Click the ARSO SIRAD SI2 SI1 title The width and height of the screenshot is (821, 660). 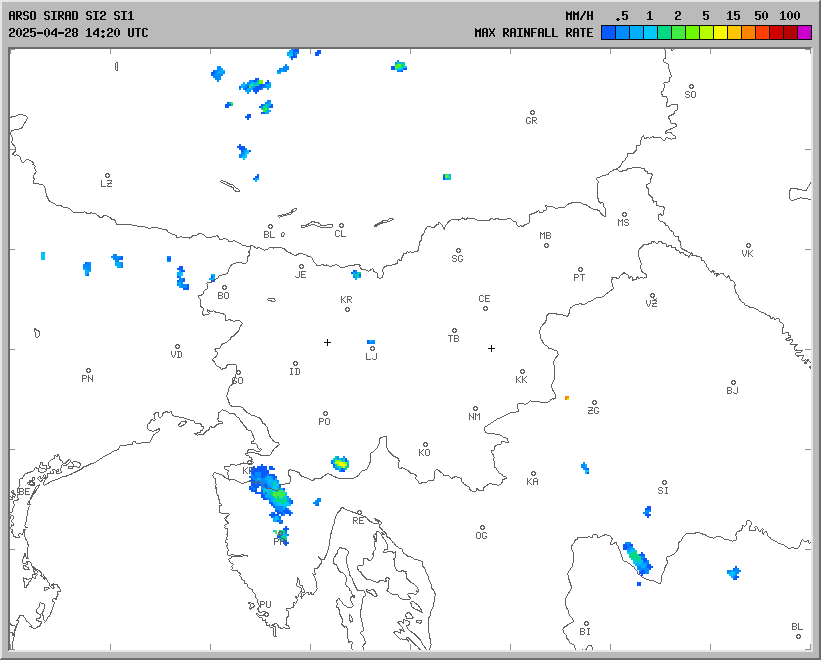[x=70, y=16]
